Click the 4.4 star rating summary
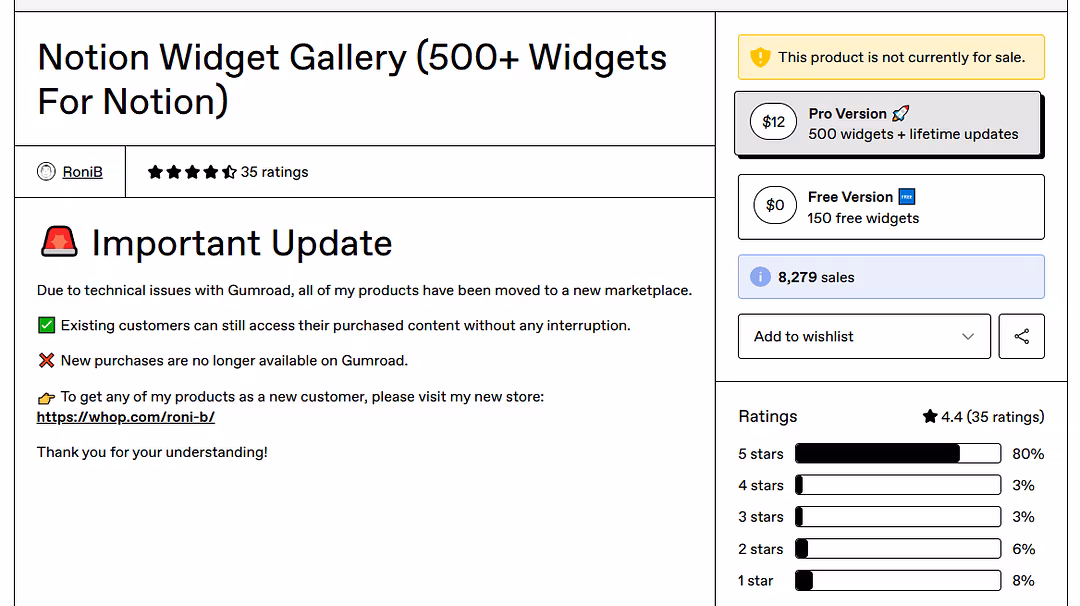The width and height of the screenshot is (1080, 606). pyautogui.click(x=982, y=417)
